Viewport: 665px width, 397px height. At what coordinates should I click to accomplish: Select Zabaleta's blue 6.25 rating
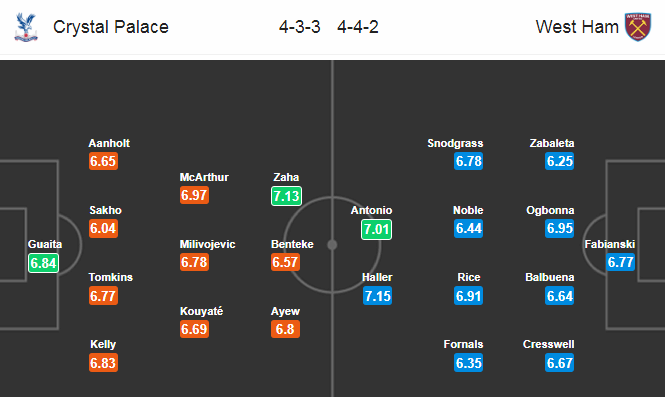(559, 161)
